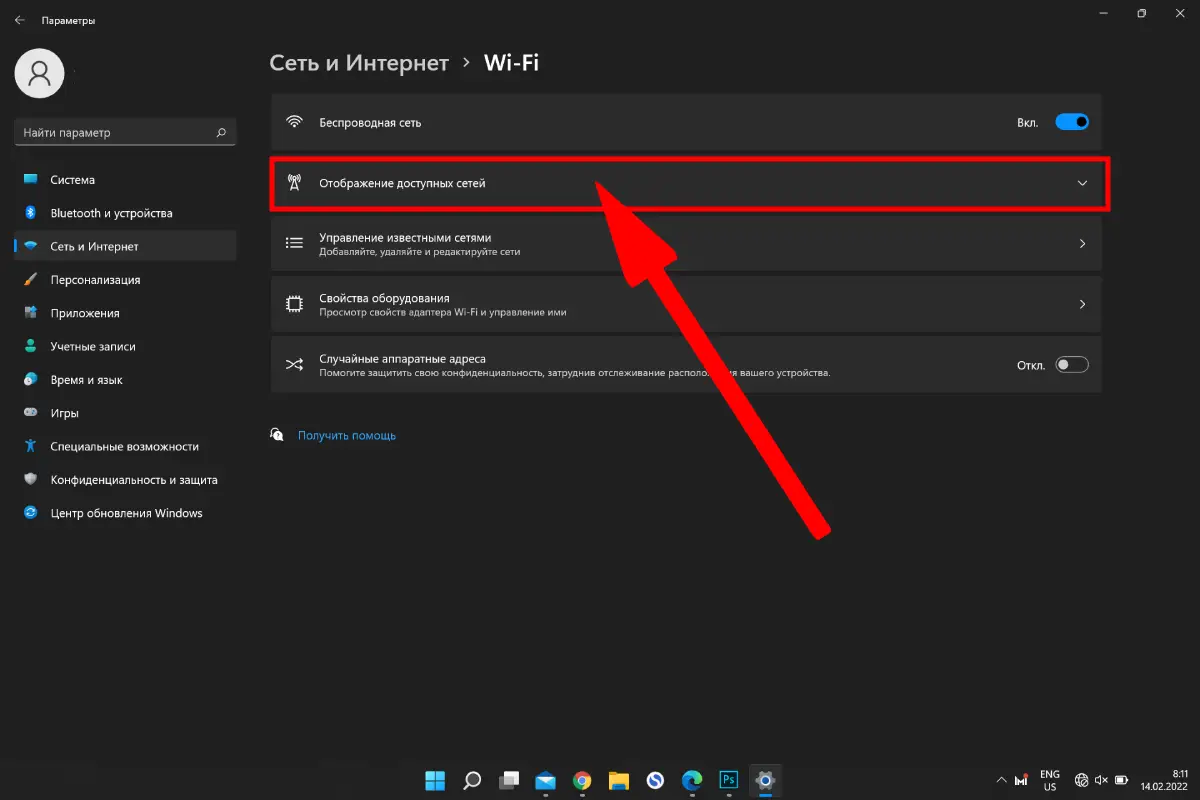Launch Microsoft Edge from the taskbar
Screen dimensions: 1200x800
(692, 780)
